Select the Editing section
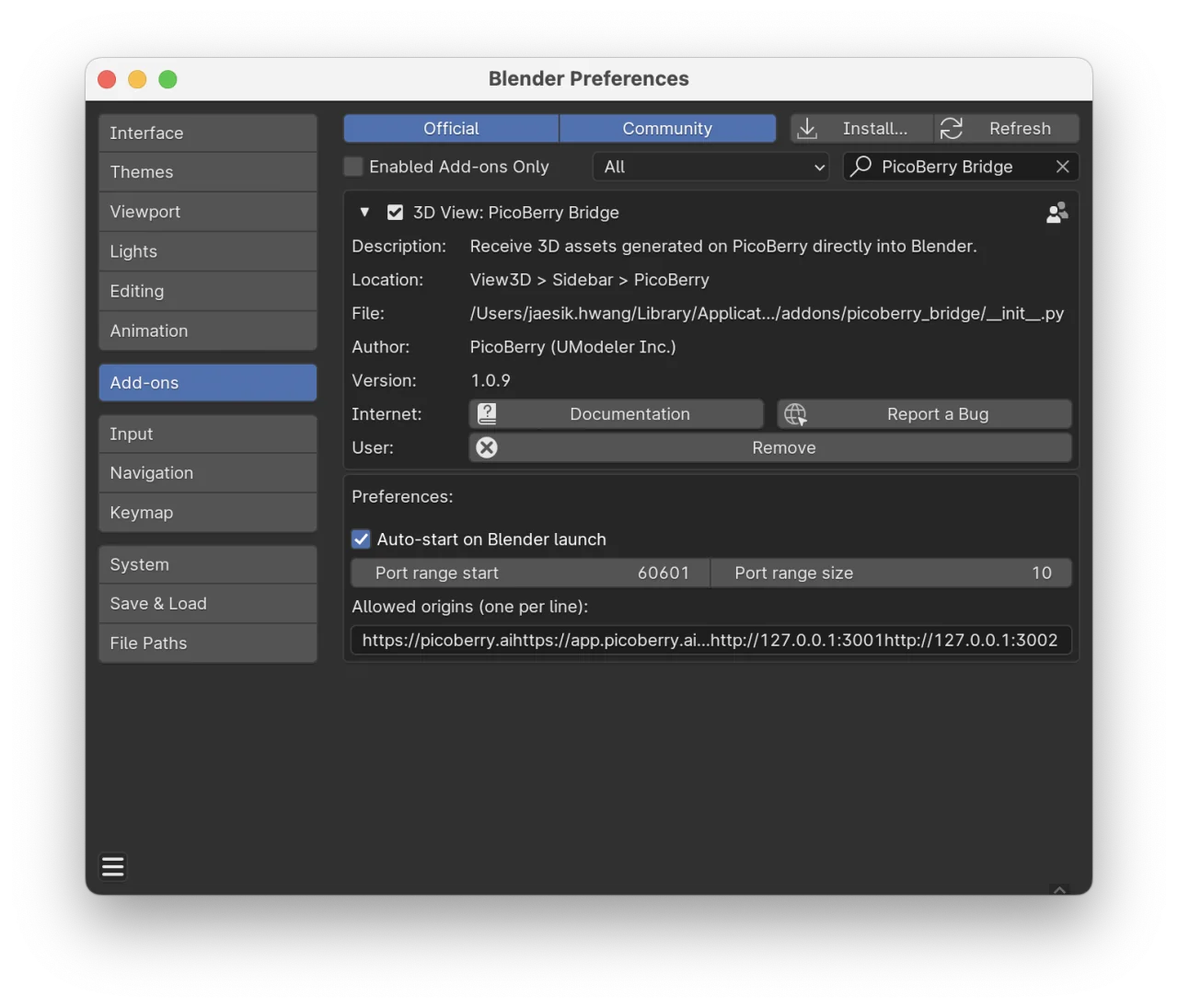 (x=208, y=291)
